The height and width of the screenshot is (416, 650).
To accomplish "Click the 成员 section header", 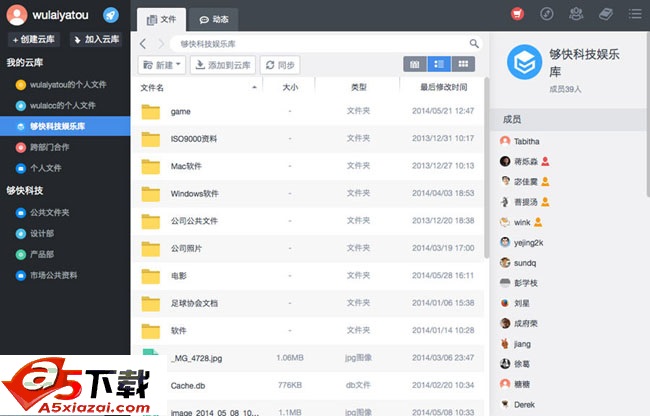I will point(568,120).
